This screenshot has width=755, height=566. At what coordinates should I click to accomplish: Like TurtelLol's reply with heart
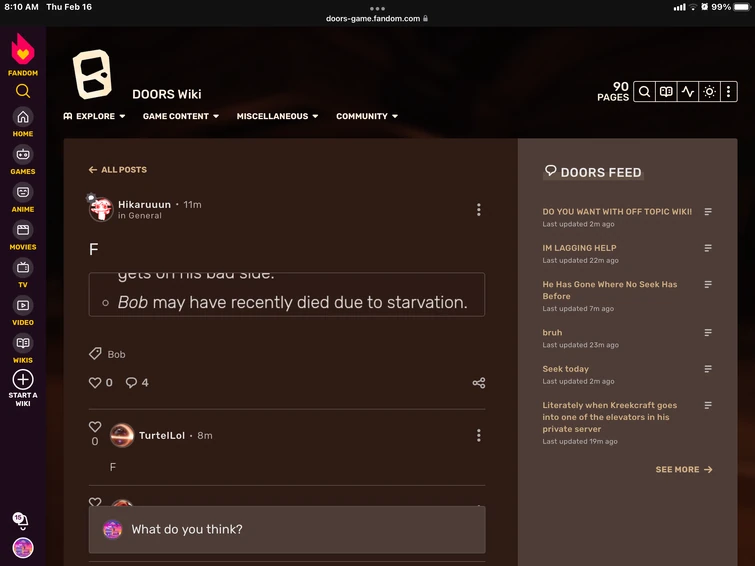point(95,427)
